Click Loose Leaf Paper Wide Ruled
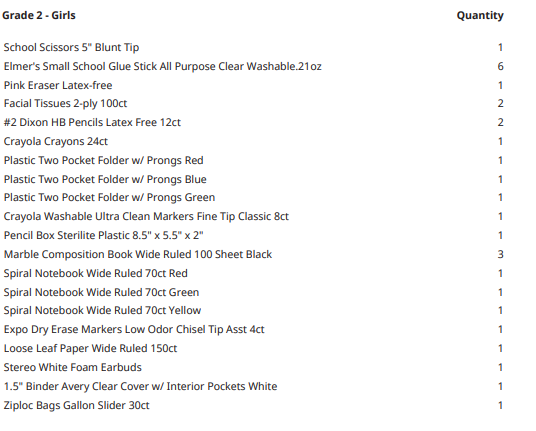The width and height of the screenshot is (536, 431). pyautogui.click(x=90, y=348)
